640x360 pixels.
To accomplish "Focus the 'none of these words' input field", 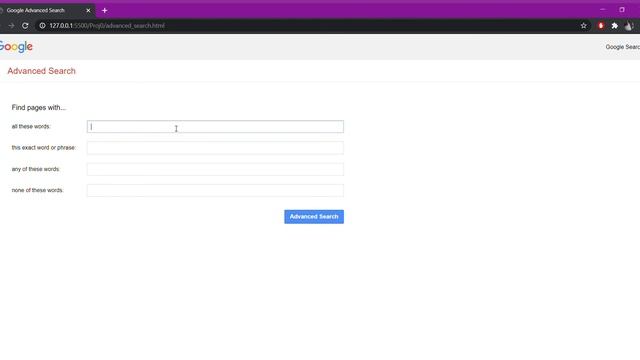I will pyautogui.click(x=215, y=190).
